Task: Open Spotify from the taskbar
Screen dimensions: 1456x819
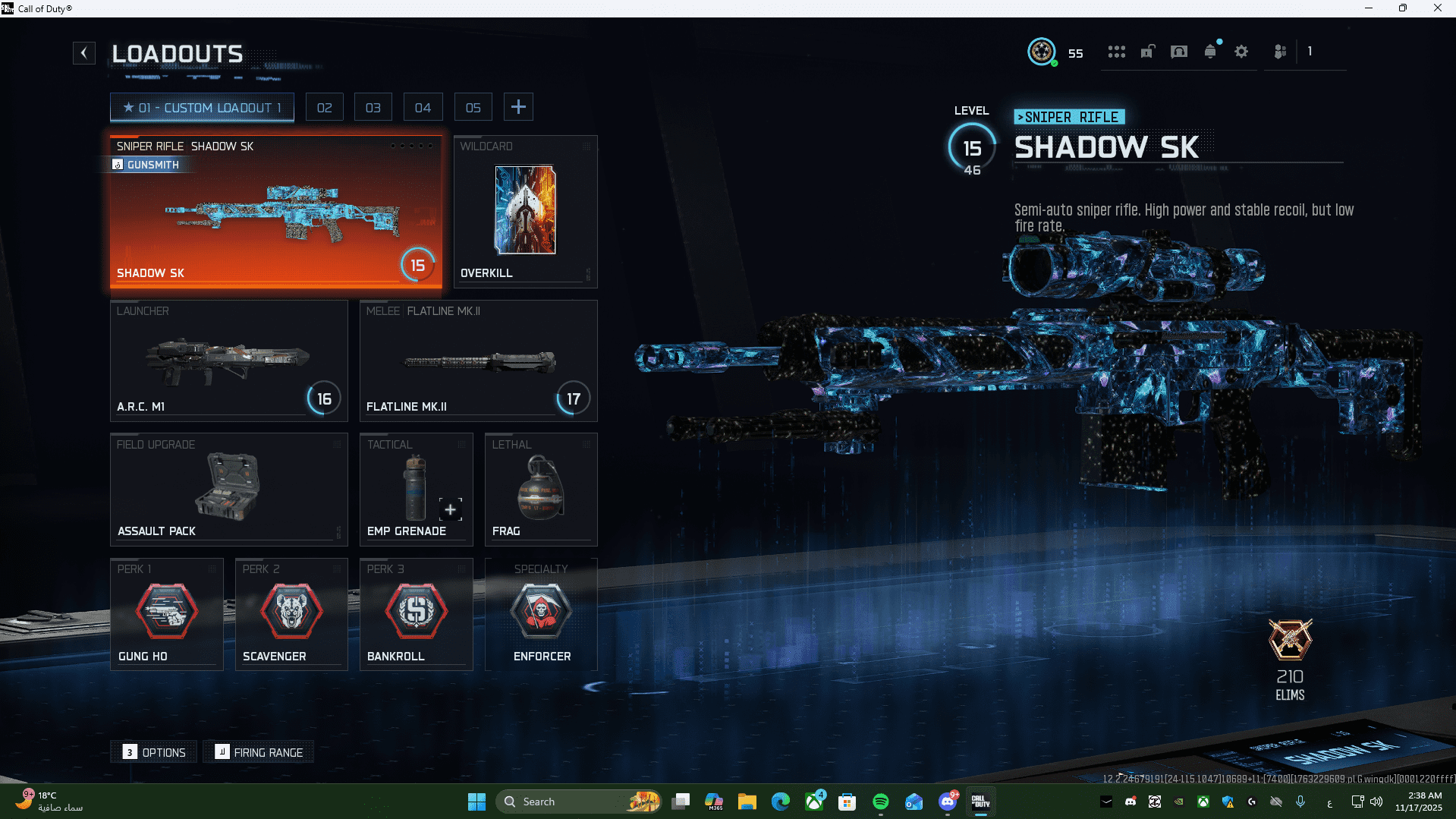Action: tap(880, 802)
